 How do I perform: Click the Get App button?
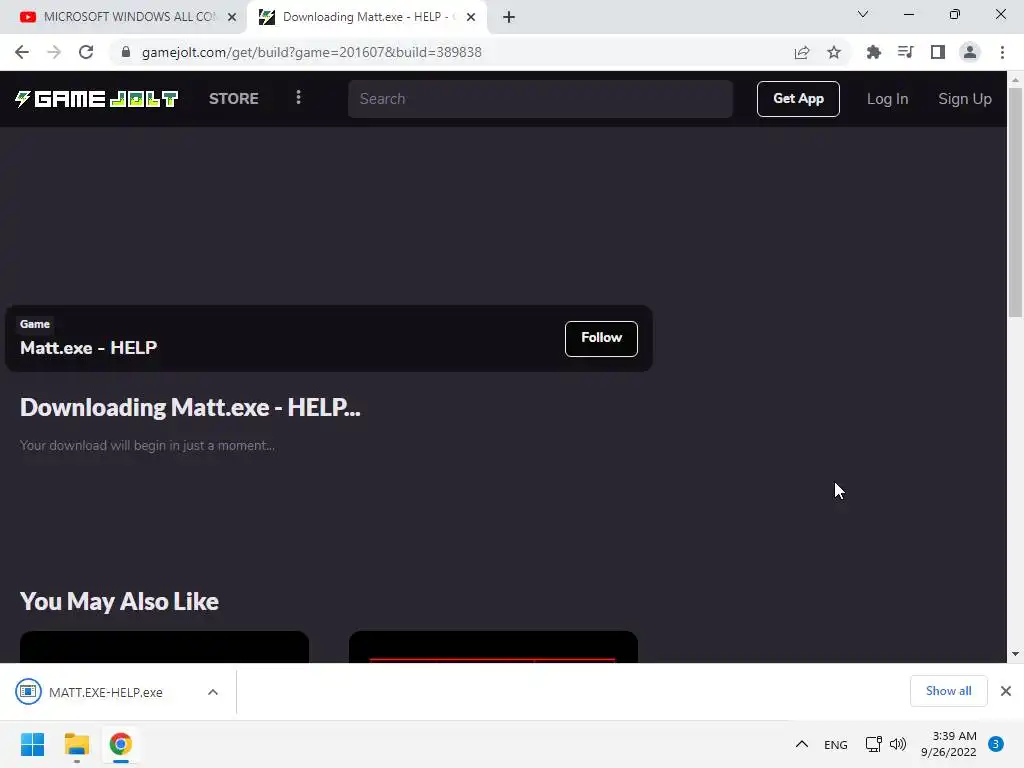click(798, 99)
